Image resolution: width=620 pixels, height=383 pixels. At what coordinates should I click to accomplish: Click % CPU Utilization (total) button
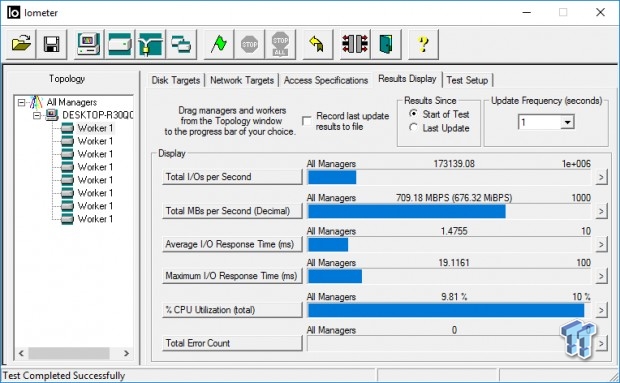pyautogui.click(x=232, y=310)
